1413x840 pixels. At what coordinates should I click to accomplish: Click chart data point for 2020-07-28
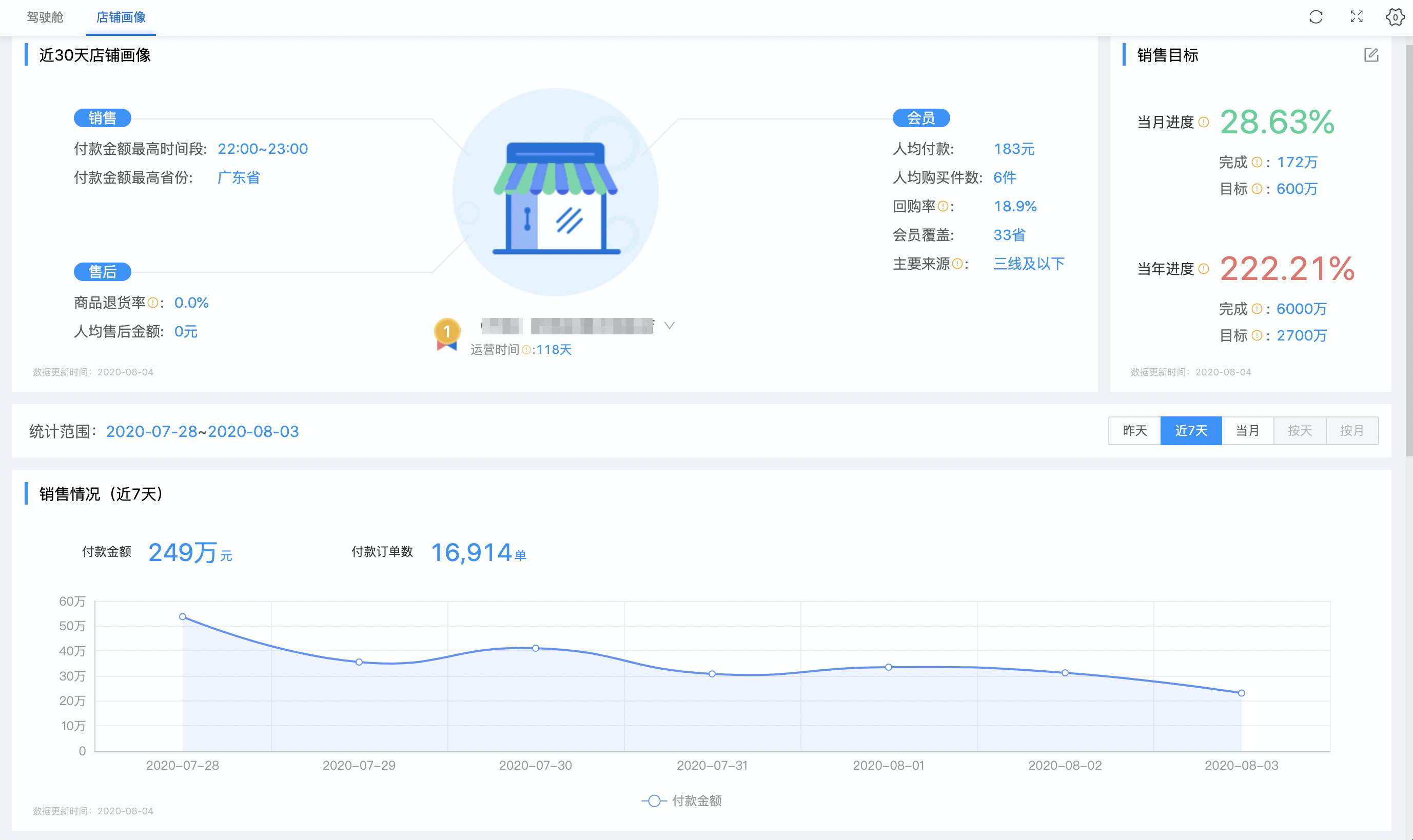pyautogui.click(x=182, y=616)
